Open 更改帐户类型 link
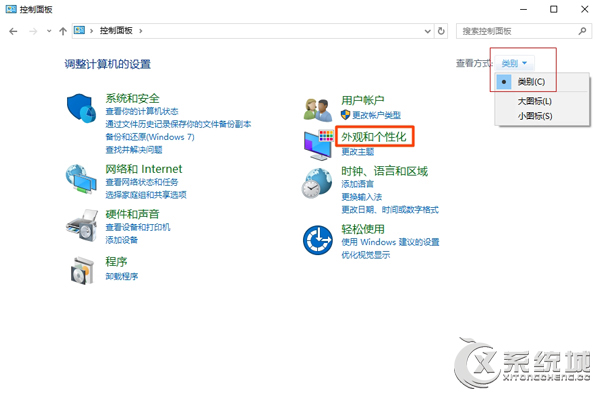 coord(377,115)
